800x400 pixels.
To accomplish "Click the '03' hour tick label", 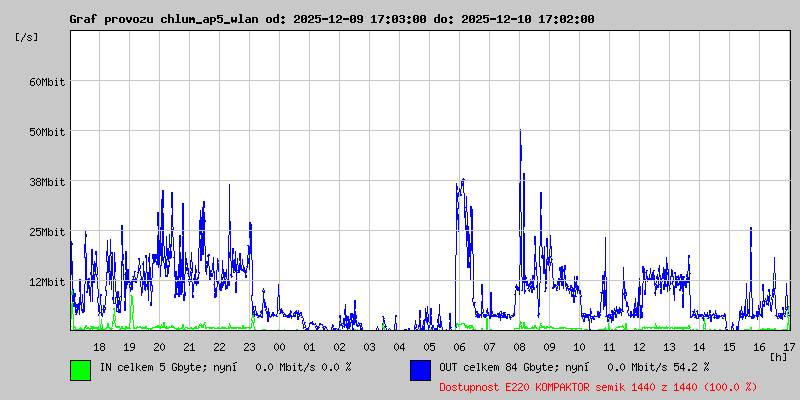I will (369, 347).
